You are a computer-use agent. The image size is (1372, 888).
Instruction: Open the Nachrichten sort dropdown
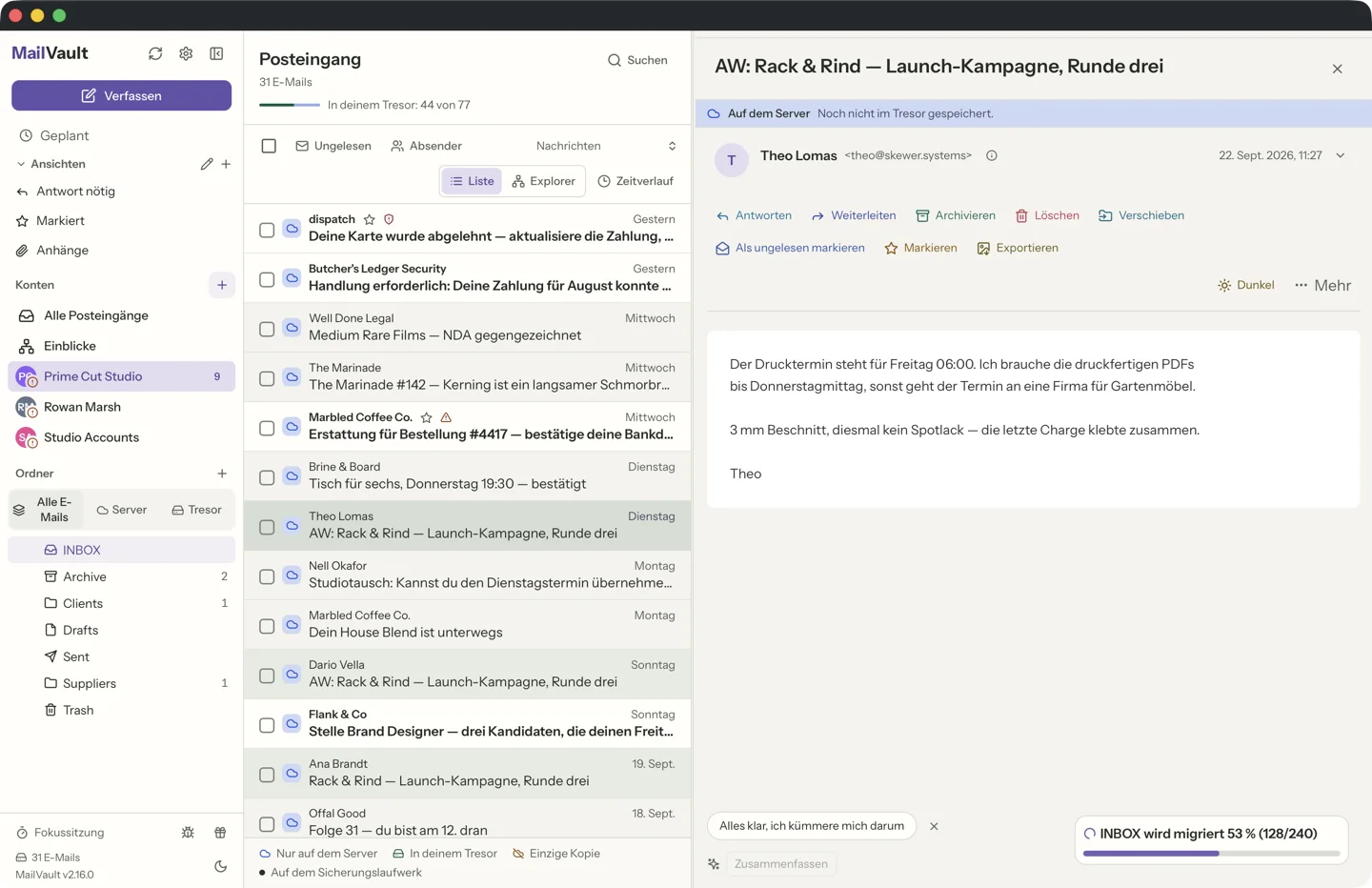point(606,146)
